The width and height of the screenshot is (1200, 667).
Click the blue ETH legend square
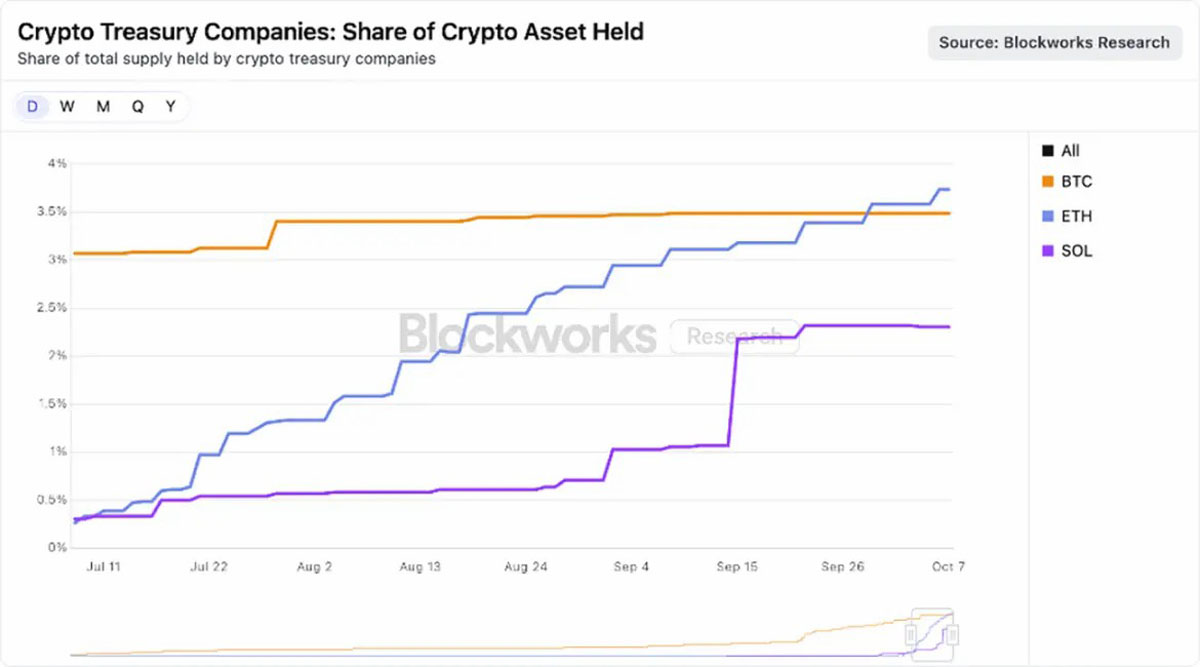[1046, 216]
